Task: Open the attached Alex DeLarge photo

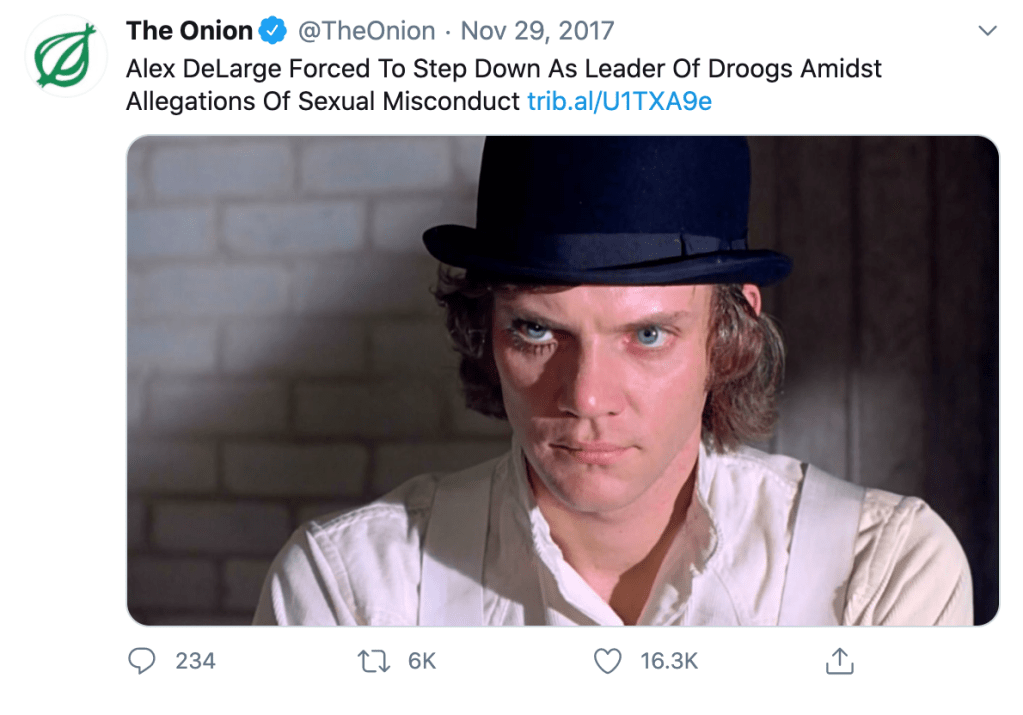Action: click(x=562, y=380)
